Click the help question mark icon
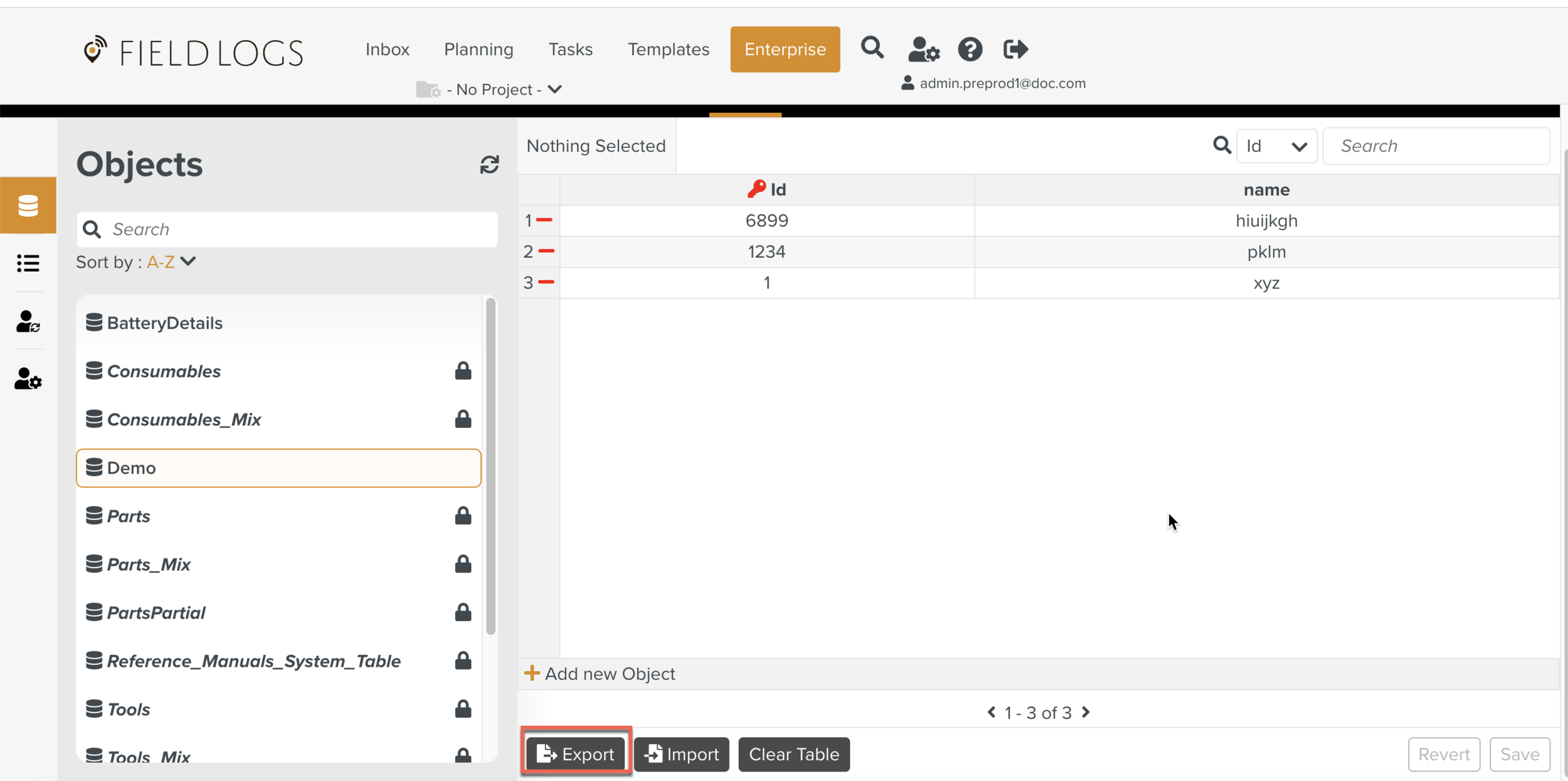This screenshot has height=781, width=1568. point(970,49)
